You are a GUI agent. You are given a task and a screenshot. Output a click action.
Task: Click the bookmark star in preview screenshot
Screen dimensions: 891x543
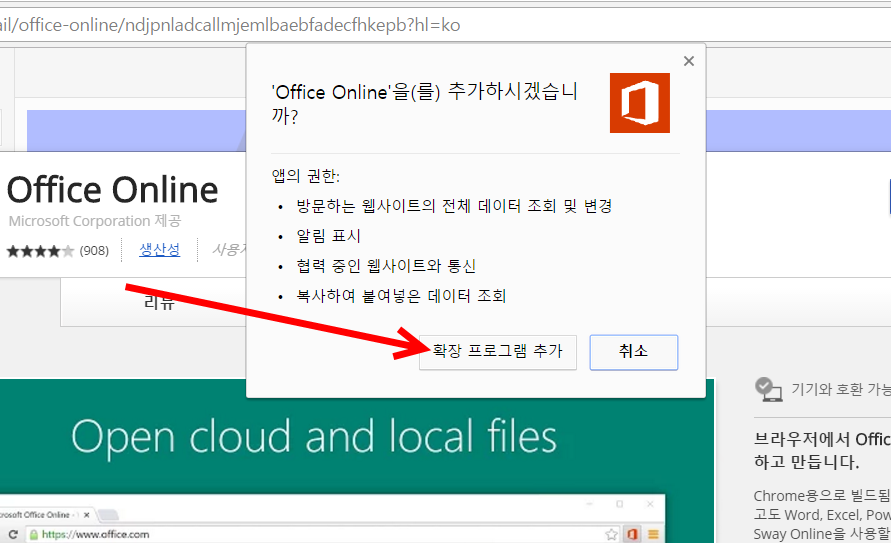point(611,534)
